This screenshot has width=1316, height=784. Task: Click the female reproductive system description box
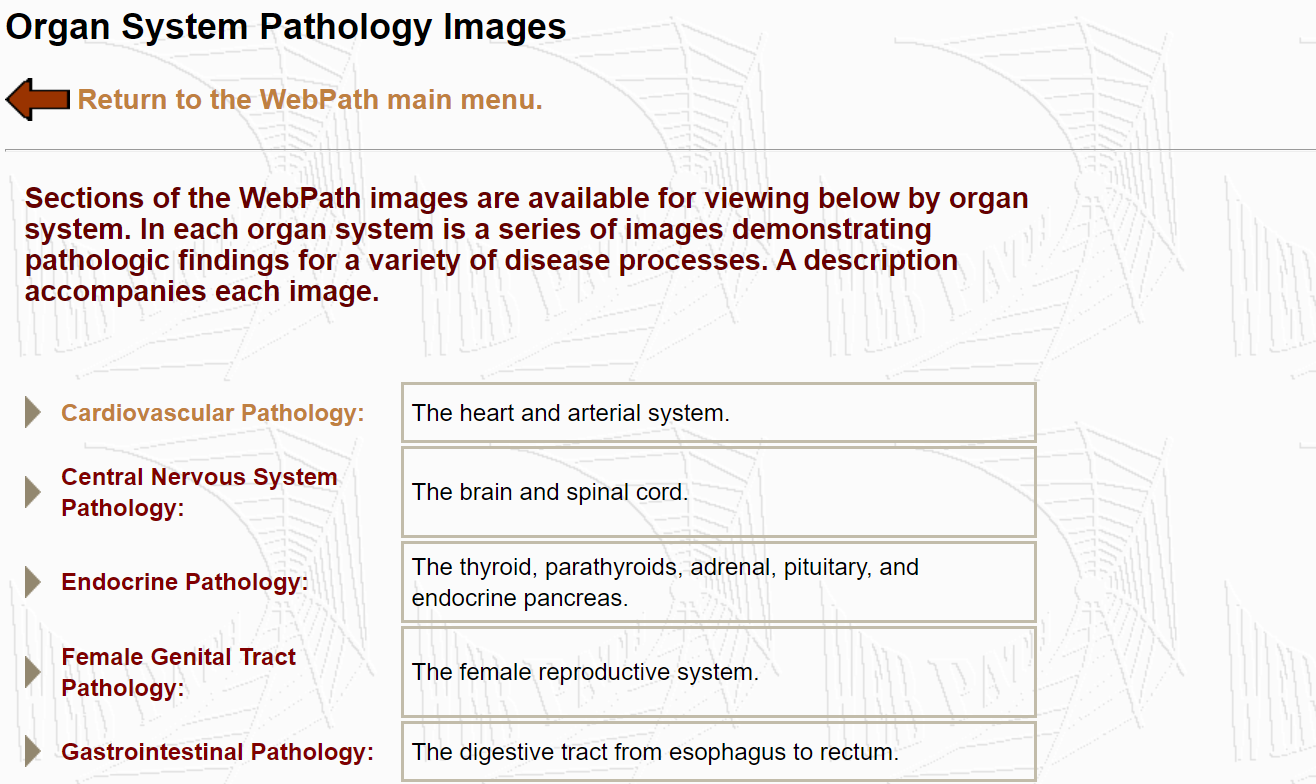tap(718, 672)
